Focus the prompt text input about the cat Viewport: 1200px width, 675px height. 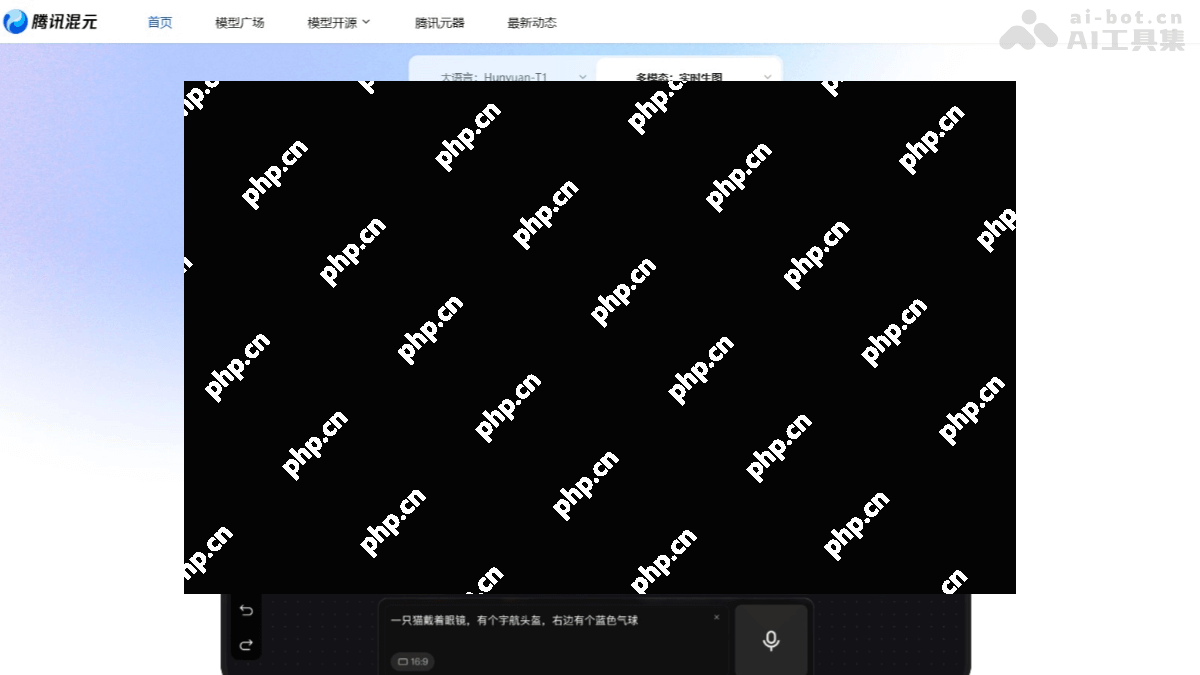tap(540, 620)
